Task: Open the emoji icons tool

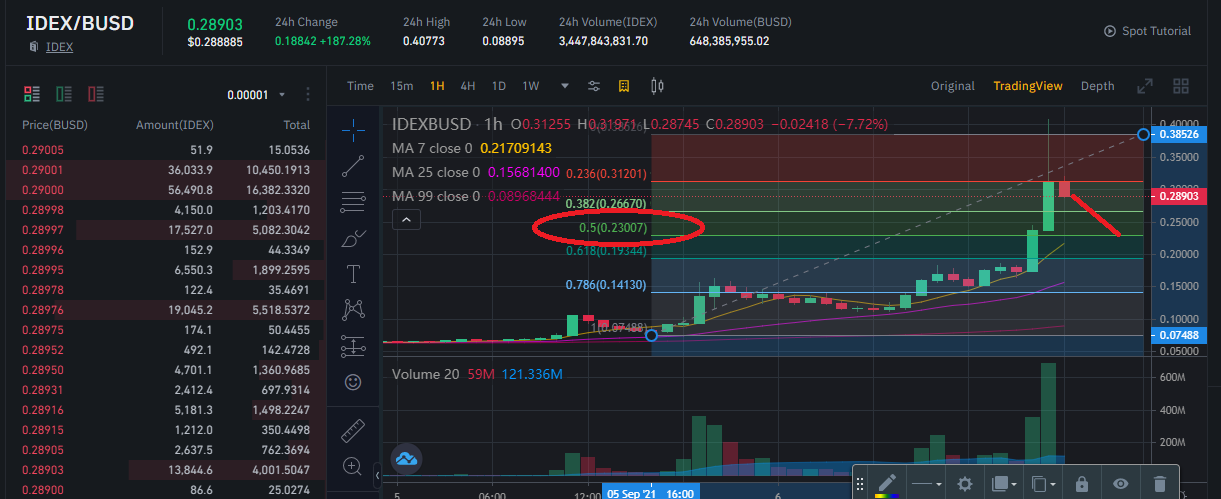Action: (353, 382)
